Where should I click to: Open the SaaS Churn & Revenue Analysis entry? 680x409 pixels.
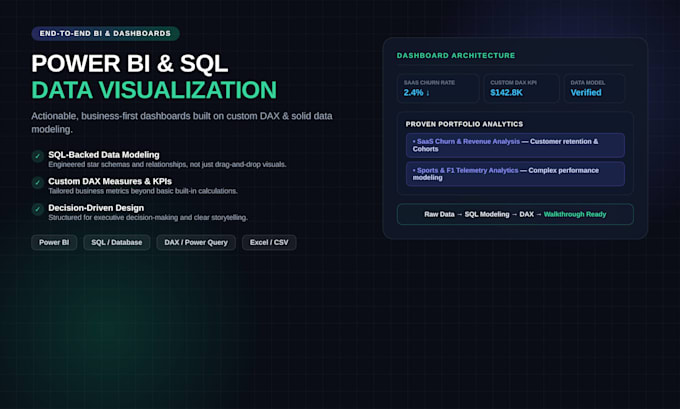point(515,145)
